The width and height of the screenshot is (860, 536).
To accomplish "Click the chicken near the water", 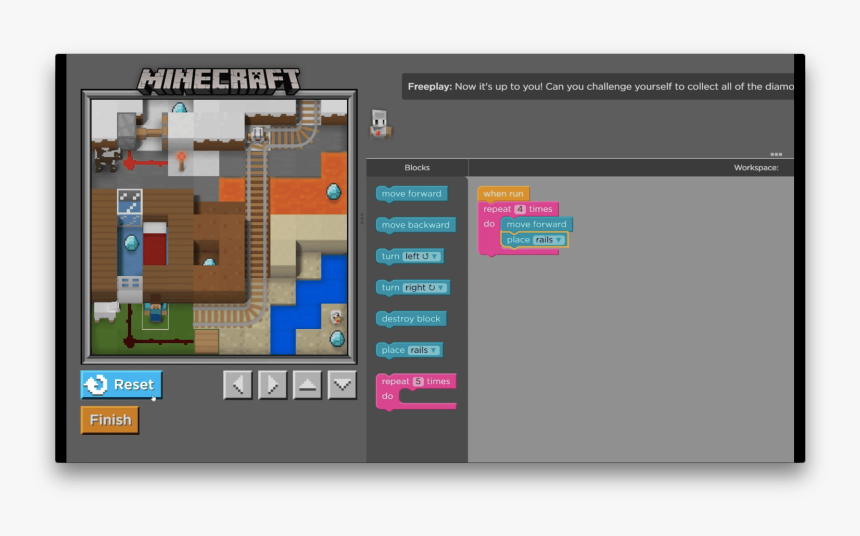I will [336, 317].
